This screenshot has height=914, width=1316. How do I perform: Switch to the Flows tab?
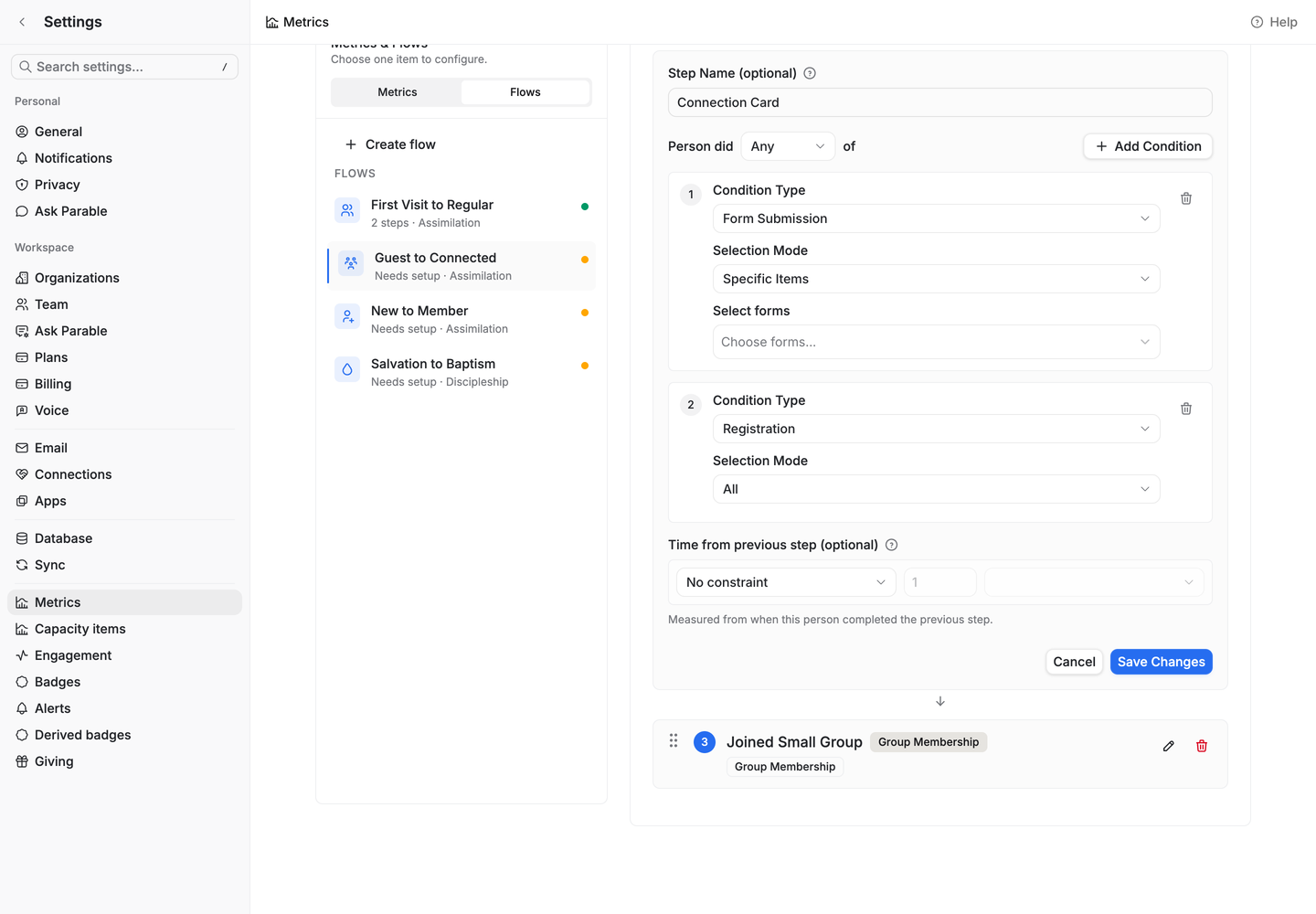click(x=525, y=92)
